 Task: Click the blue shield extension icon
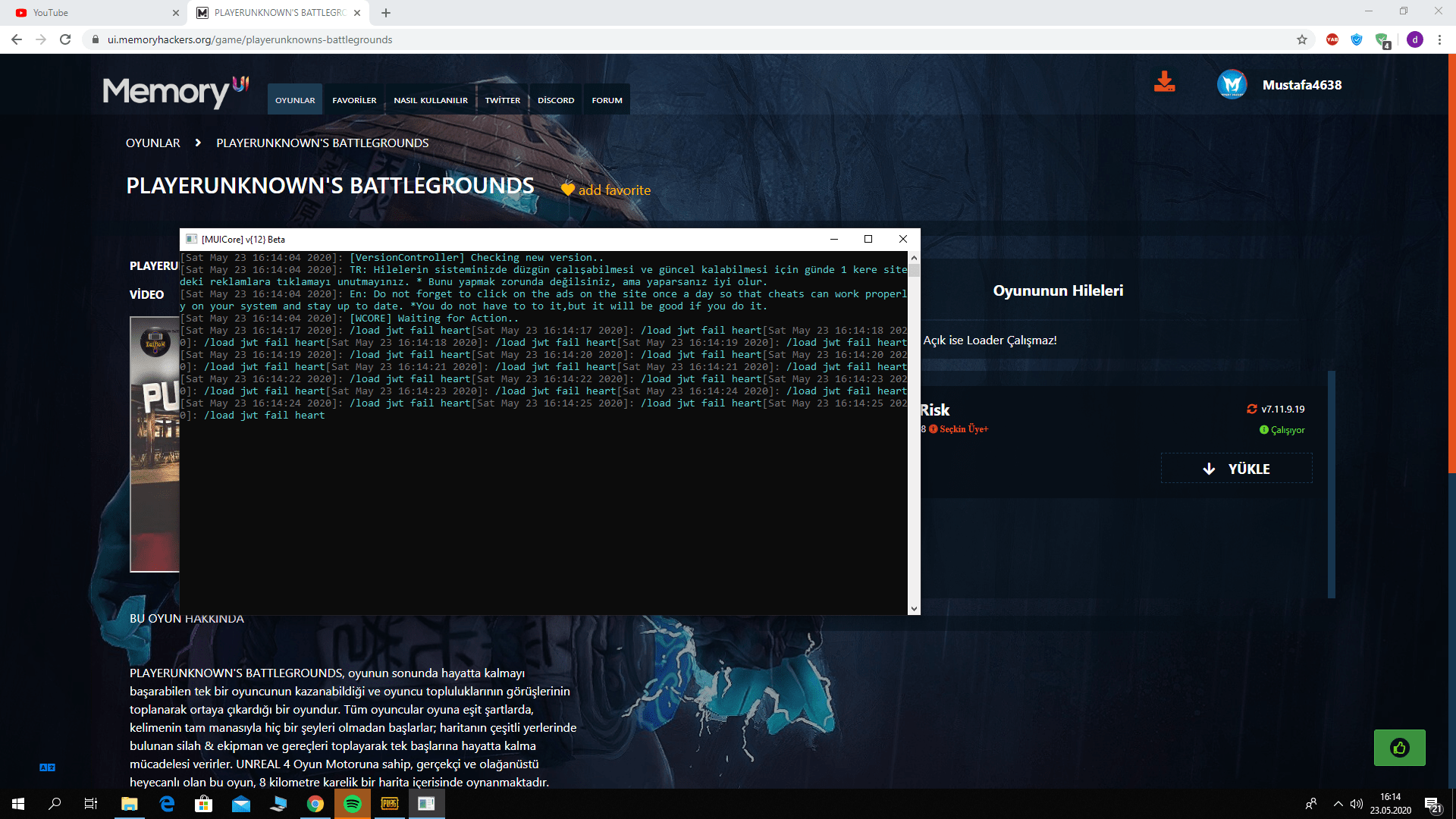(x=1357, y=39)
